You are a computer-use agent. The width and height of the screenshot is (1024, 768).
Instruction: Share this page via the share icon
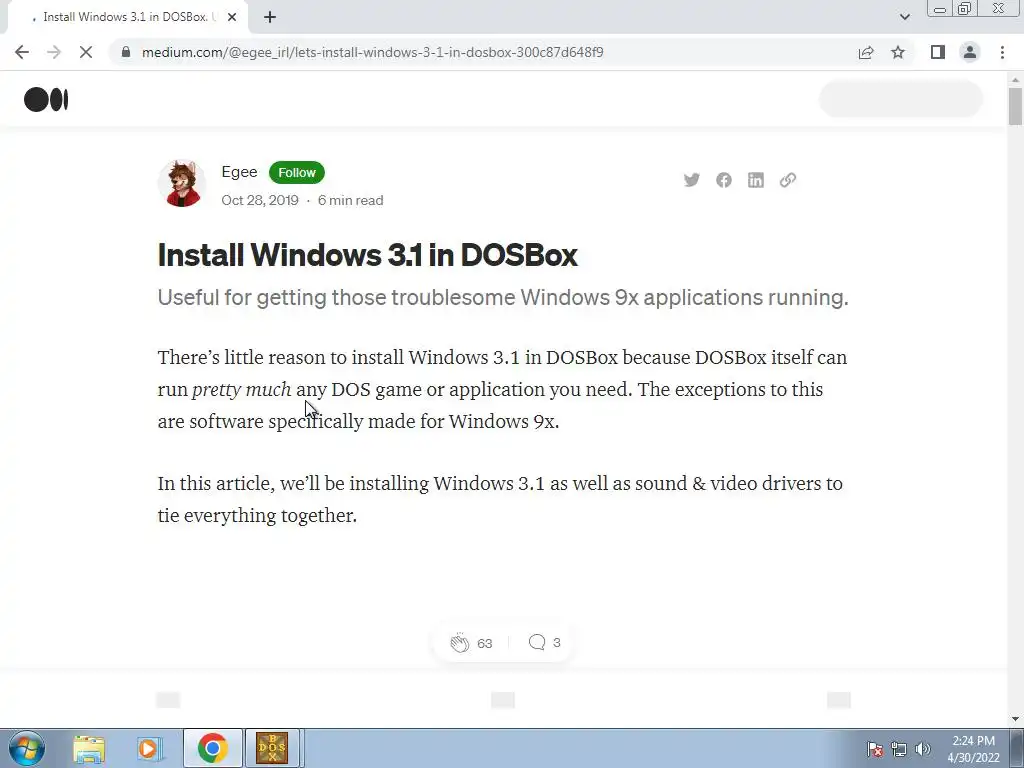(x=866, y=52)
